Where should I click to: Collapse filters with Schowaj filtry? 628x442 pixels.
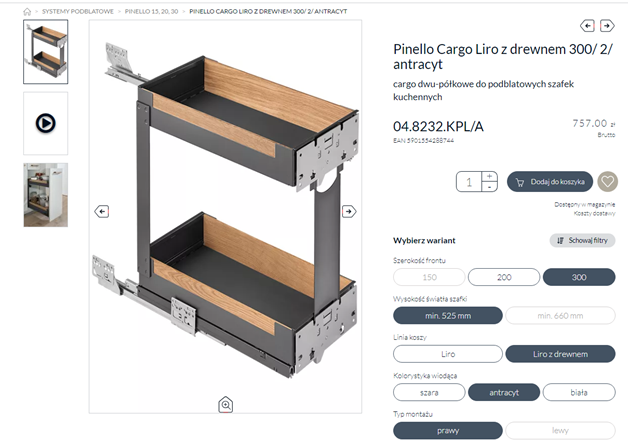coord(582,241)
